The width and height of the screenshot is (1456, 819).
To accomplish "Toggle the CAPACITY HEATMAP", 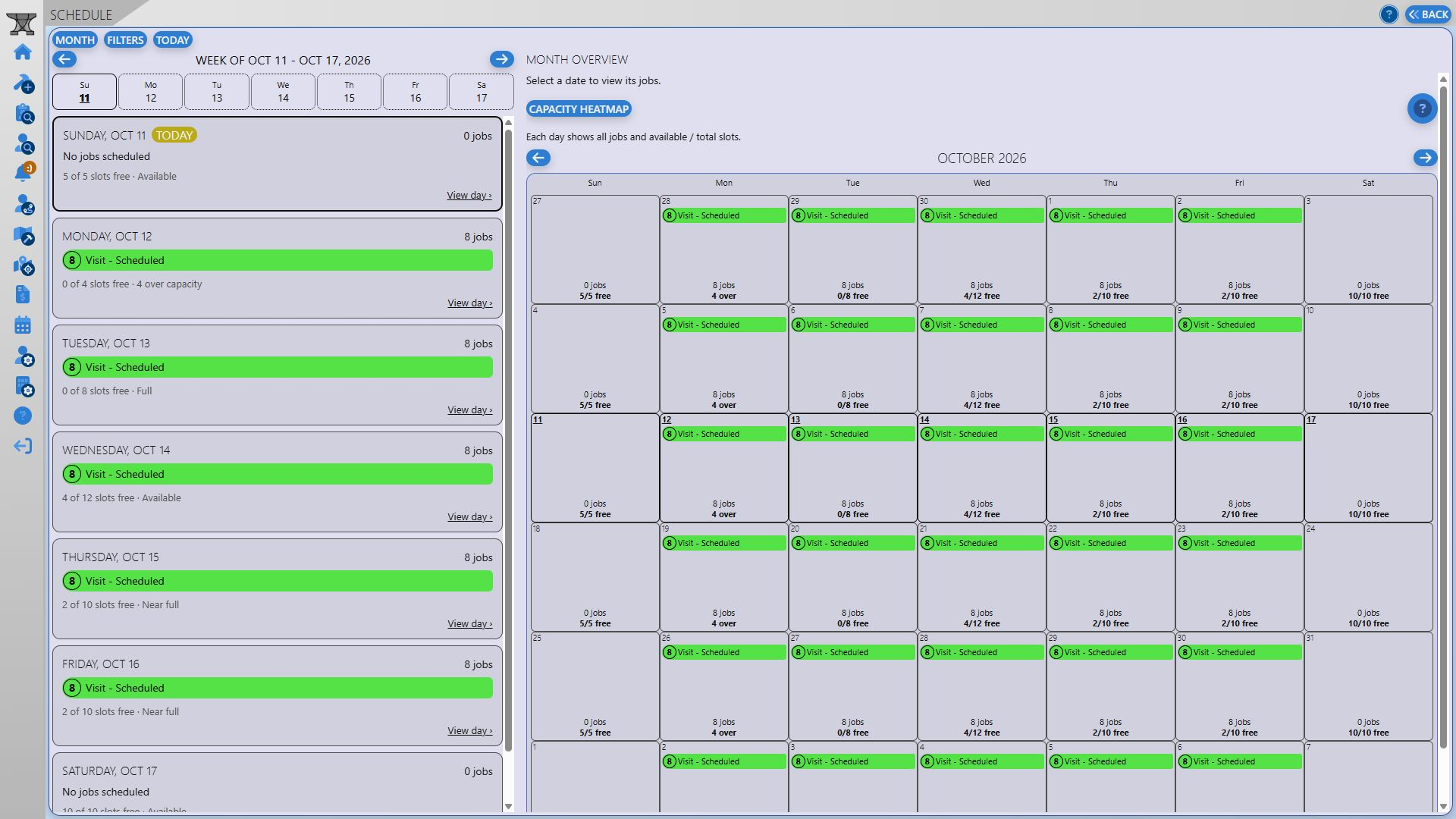I will coord(579,109).
